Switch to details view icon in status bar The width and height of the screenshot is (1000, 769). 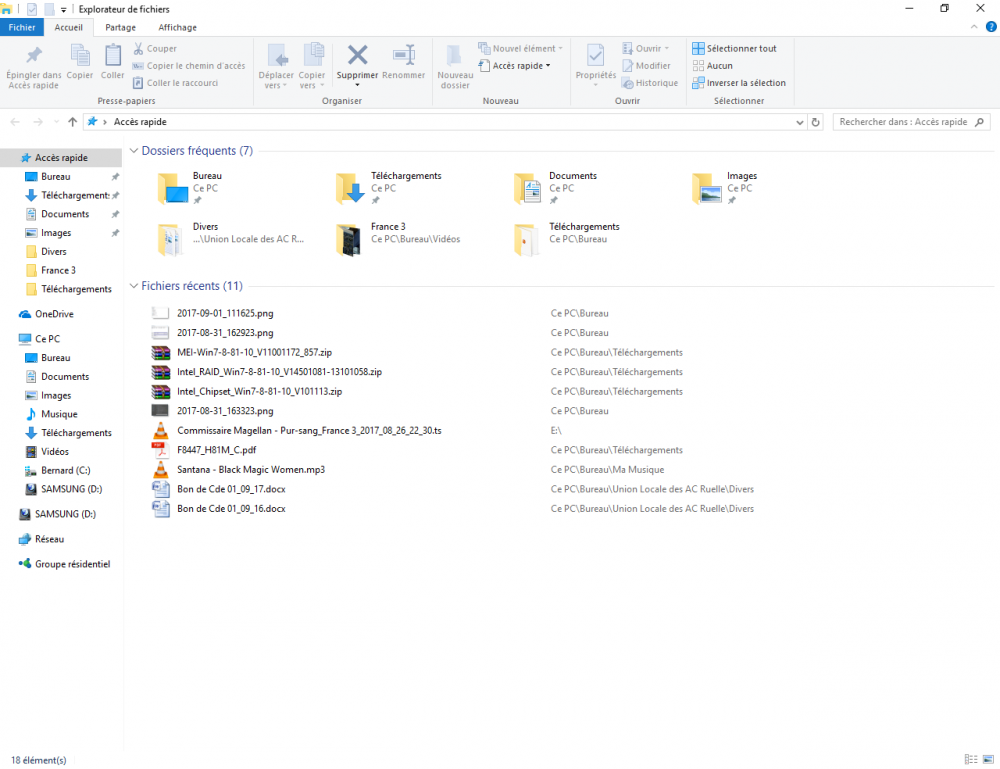pyautogui.click(x=971, y=759)
